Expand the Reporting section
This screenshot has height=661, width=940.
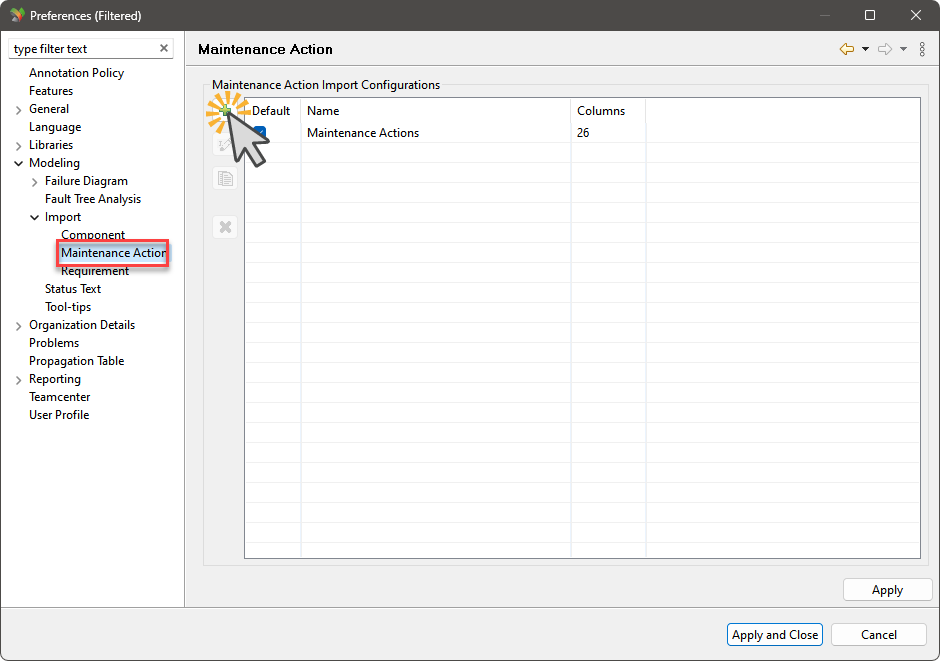(x=18, y=378)
